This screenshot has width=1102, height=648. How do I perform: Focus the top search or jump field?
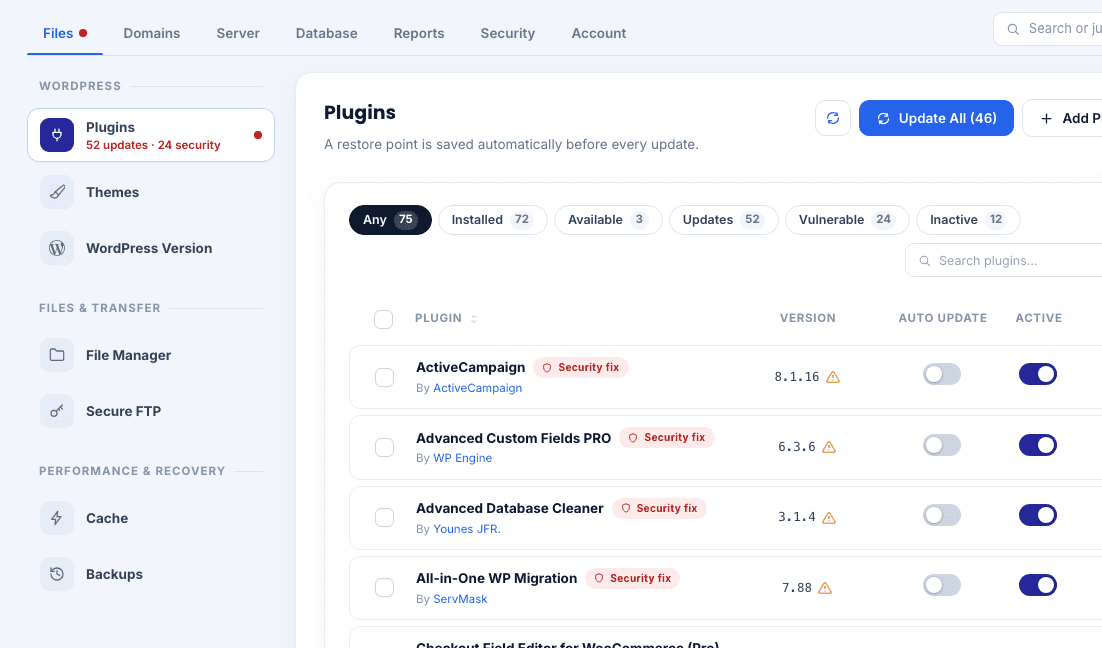tap(1048, 29)
